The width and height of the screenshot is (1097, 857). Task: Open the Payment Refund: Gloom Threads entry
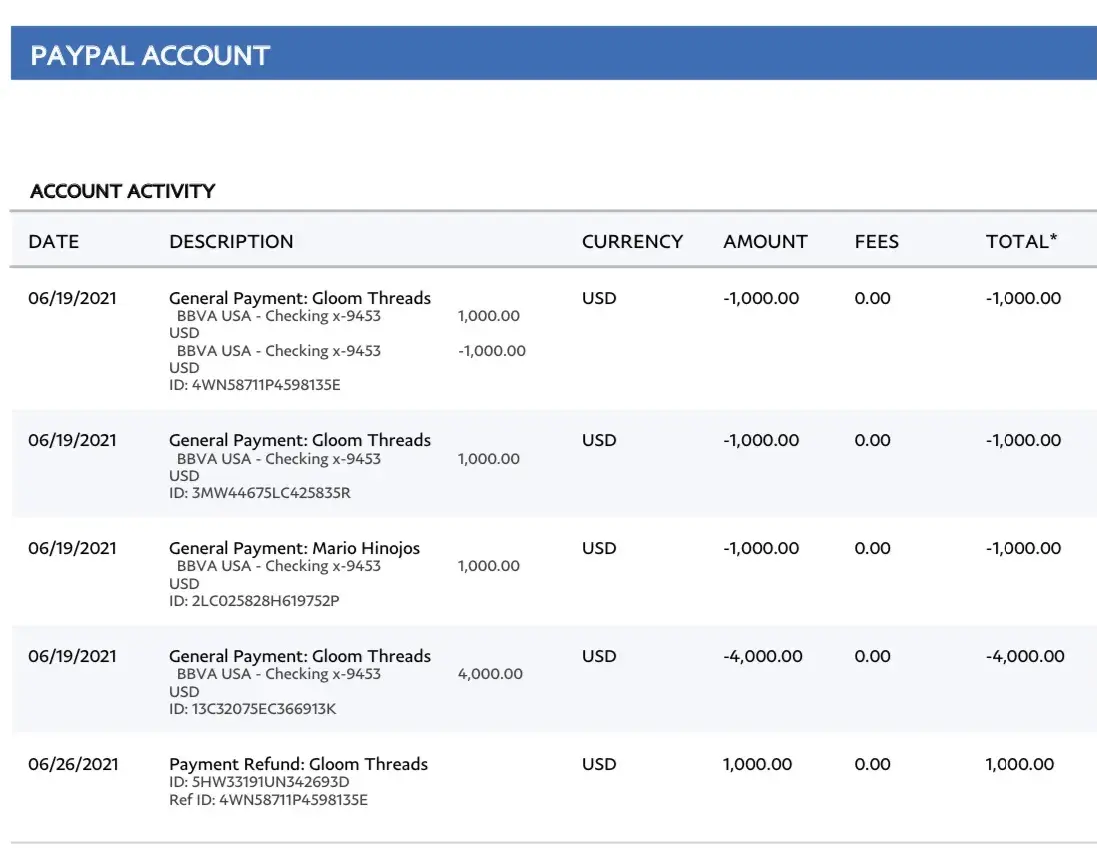(298, 764)
